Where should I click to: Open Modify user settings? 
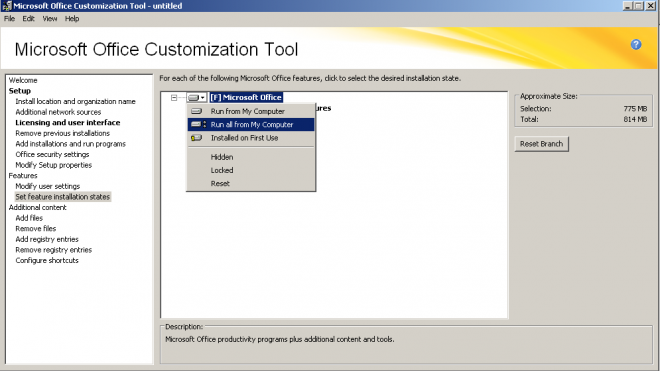pos(48,186)
